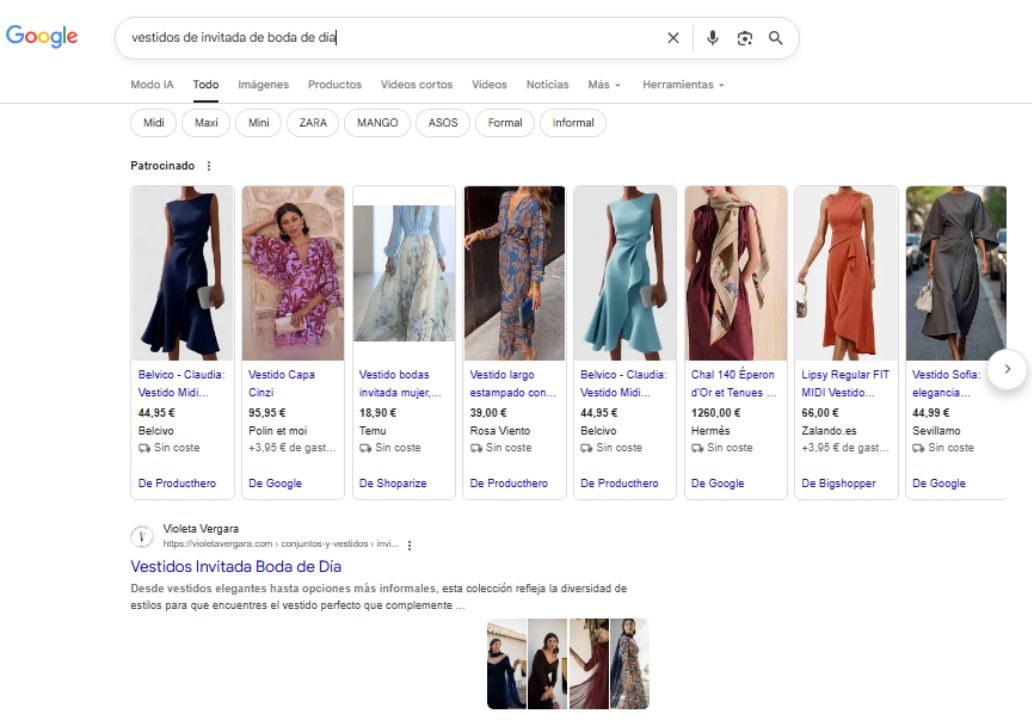The width and height of the screenshot is (1032, 720).
Task: Open the Productos tab
Action: coord(335,85)
